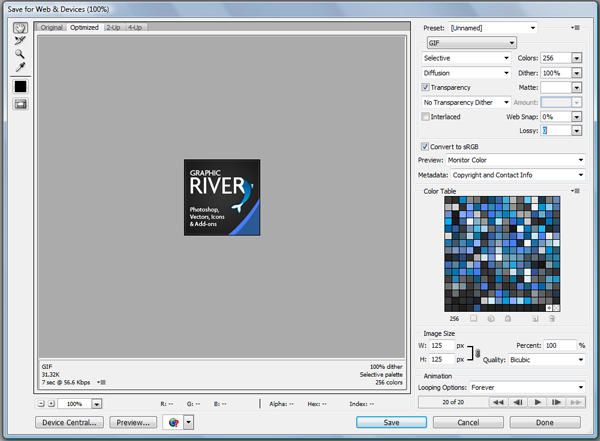Open the Preset dropdown
Image resolution: width=600 pixels, height=441 pixels.
coord(493,28)
